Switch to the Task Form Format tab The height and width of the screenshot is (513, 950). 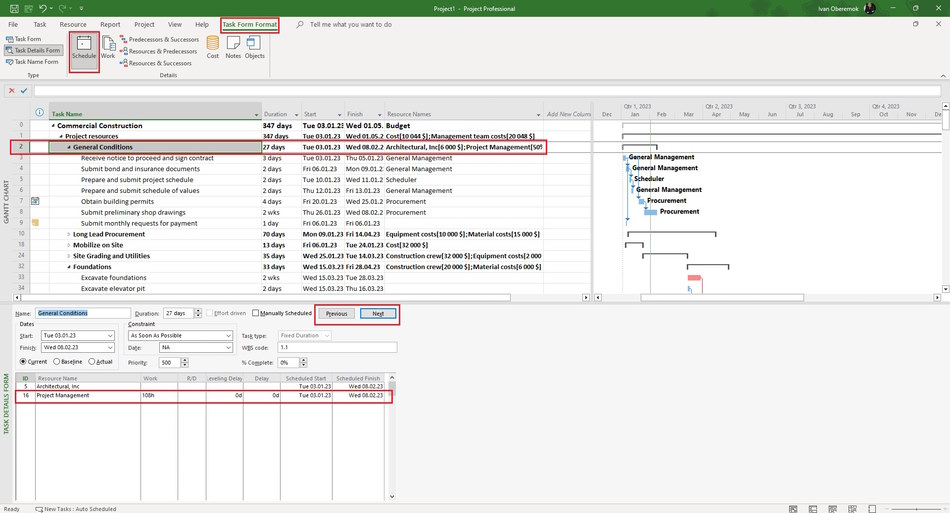click(x=250, y=25)
